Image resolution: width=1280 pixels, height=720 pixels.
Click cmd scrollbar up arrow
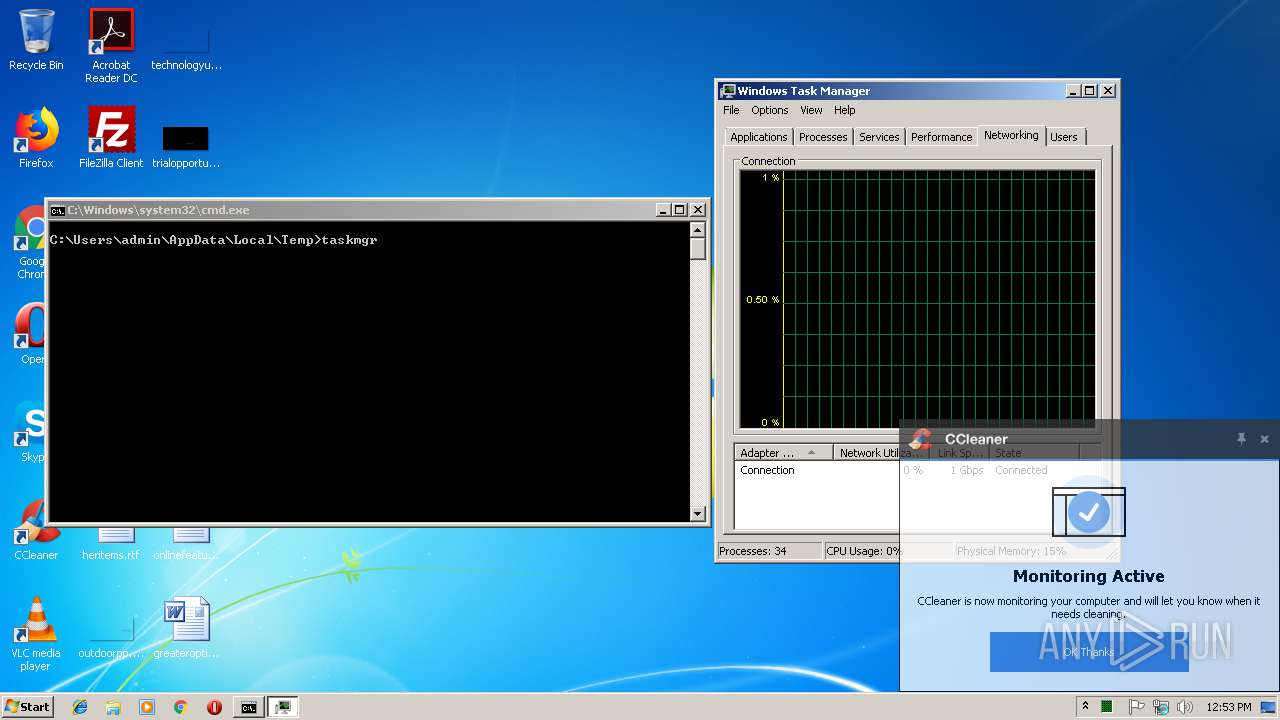pyautogui.click(x=698, y=230)
